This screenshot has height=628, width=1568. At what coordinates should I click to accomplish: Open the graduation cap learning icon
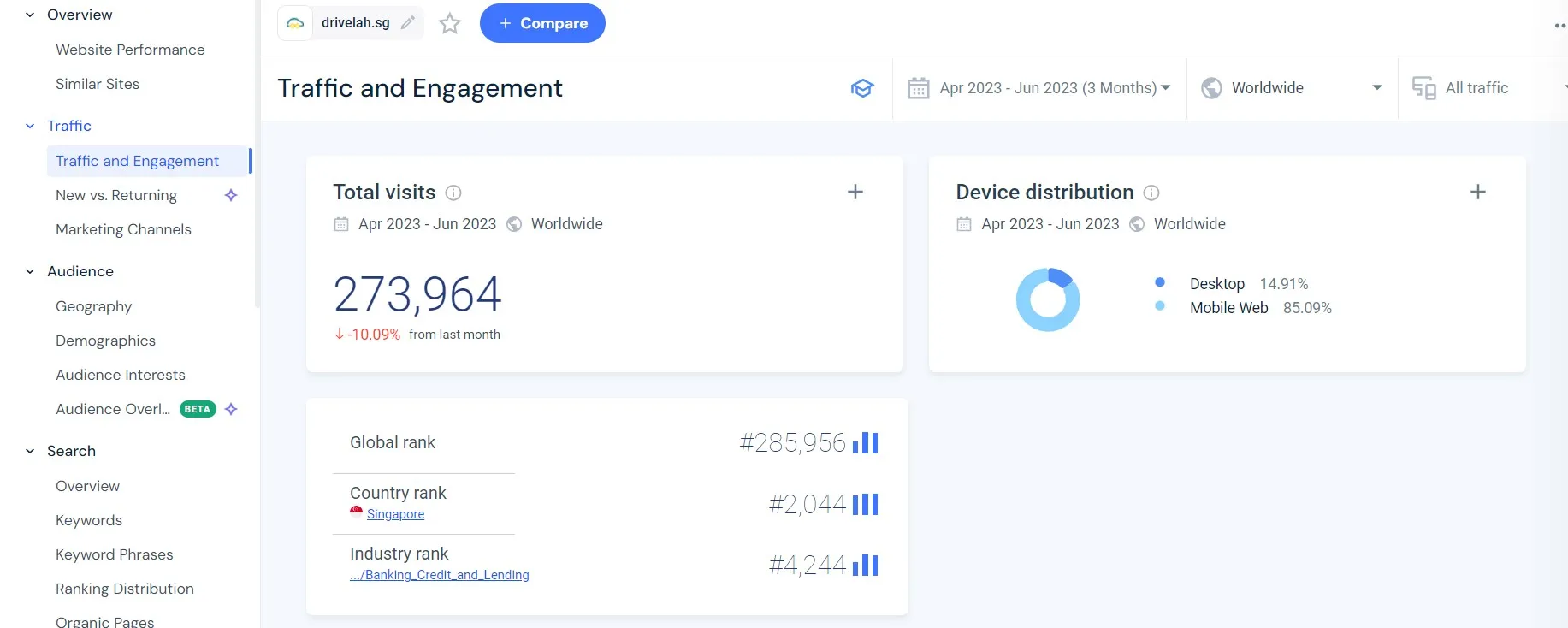[861, 88]
